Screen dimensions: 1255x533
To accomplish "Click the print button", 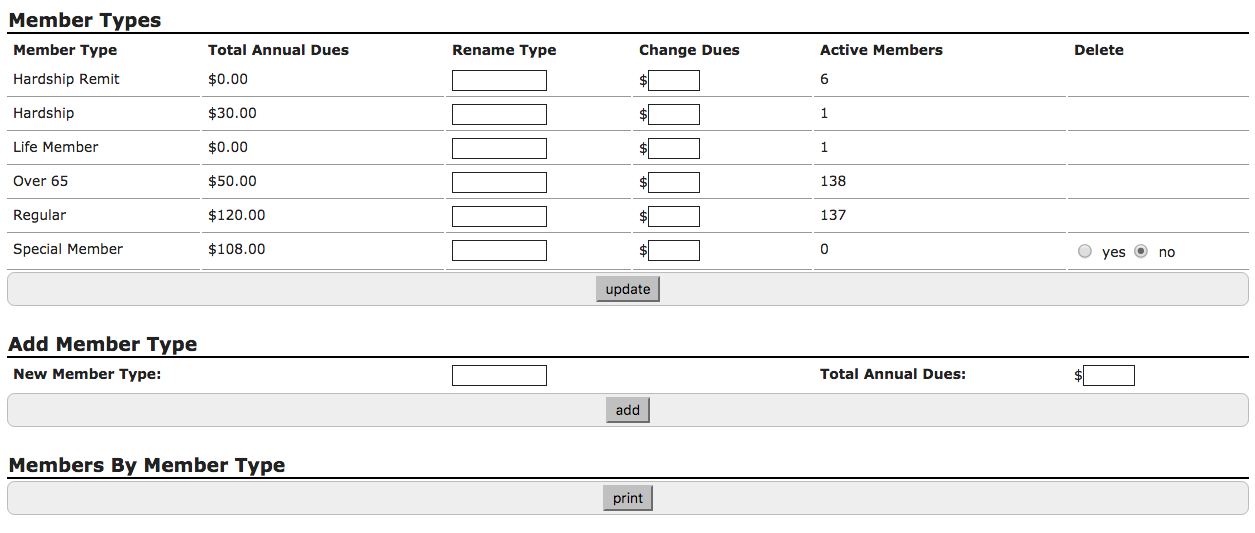I will click(x=628, y=498).
